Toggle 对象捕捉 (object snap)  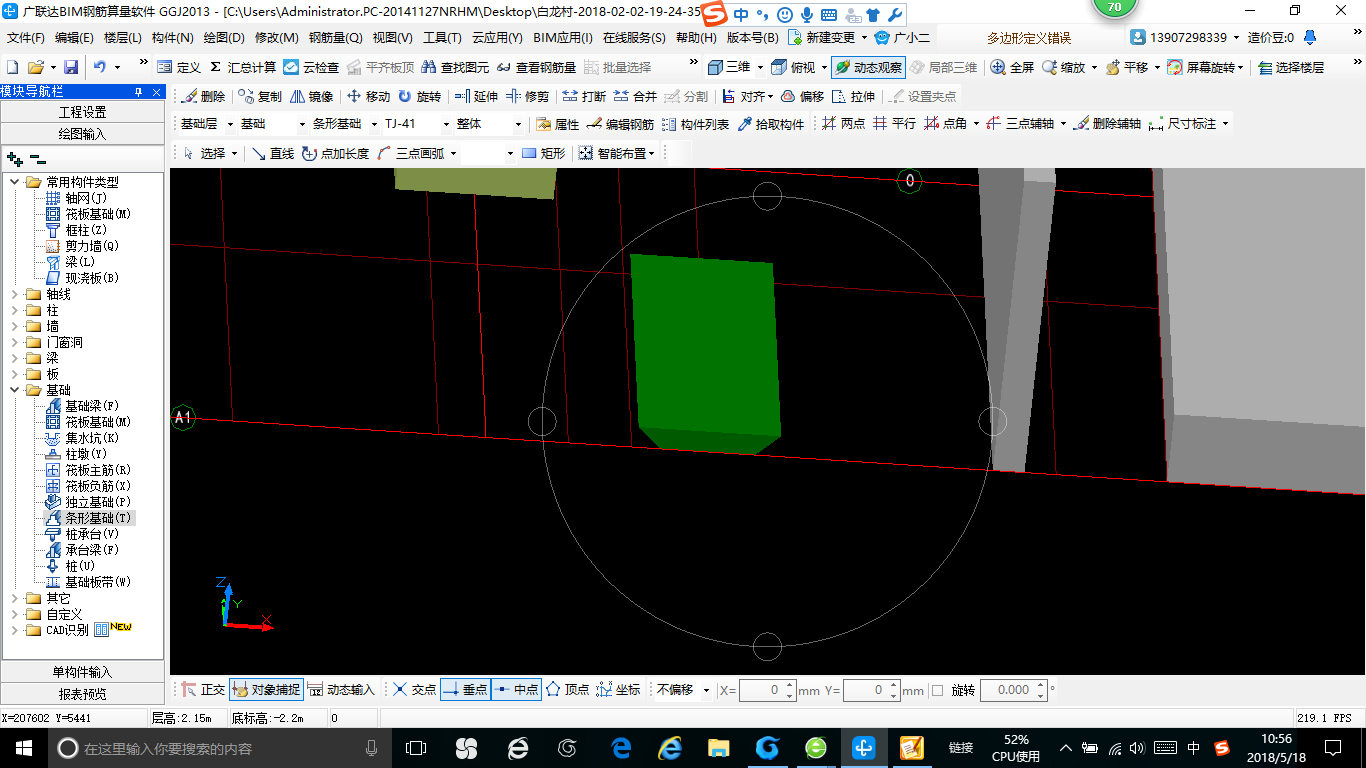pos(266,690)
